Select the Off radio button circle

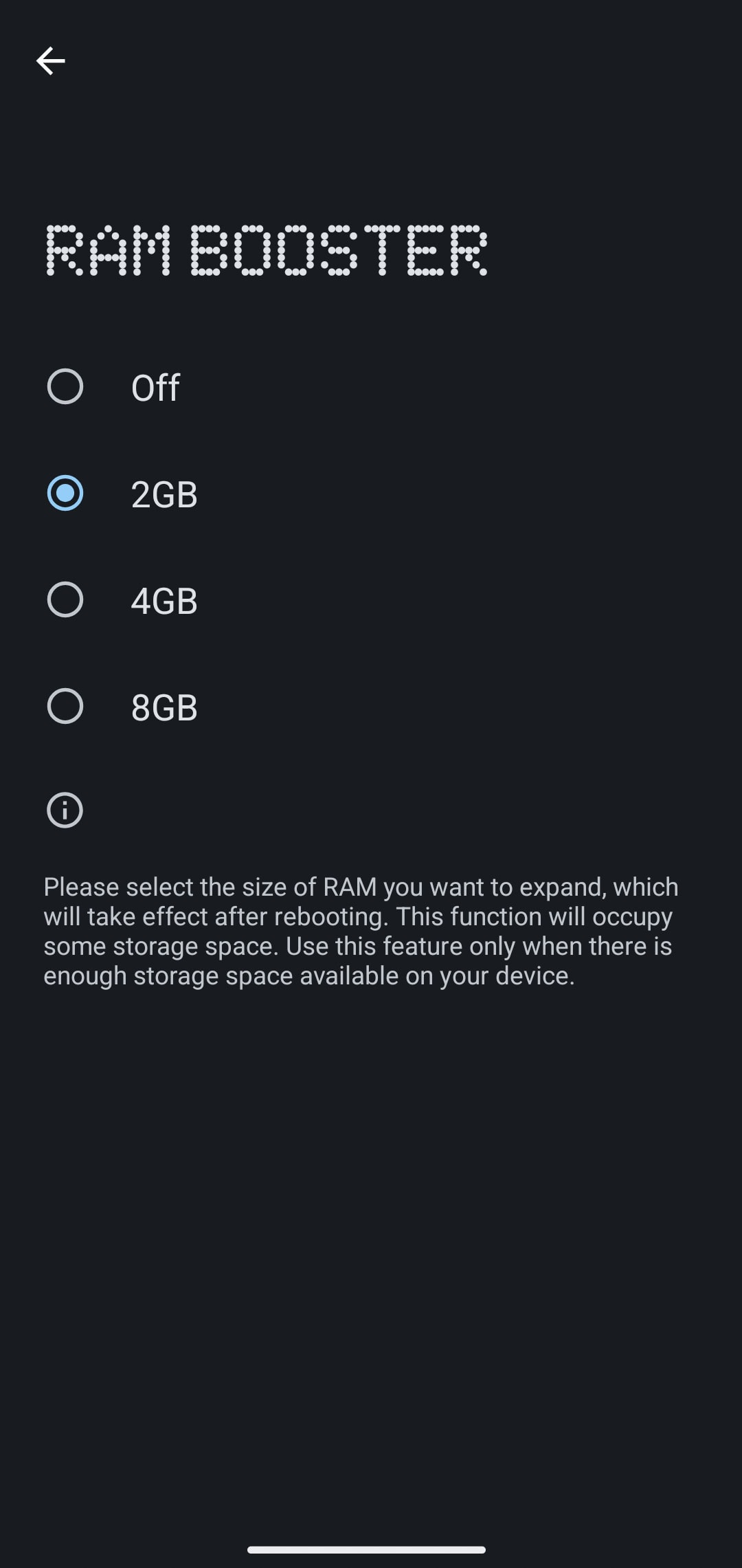[x=65, y=386]
